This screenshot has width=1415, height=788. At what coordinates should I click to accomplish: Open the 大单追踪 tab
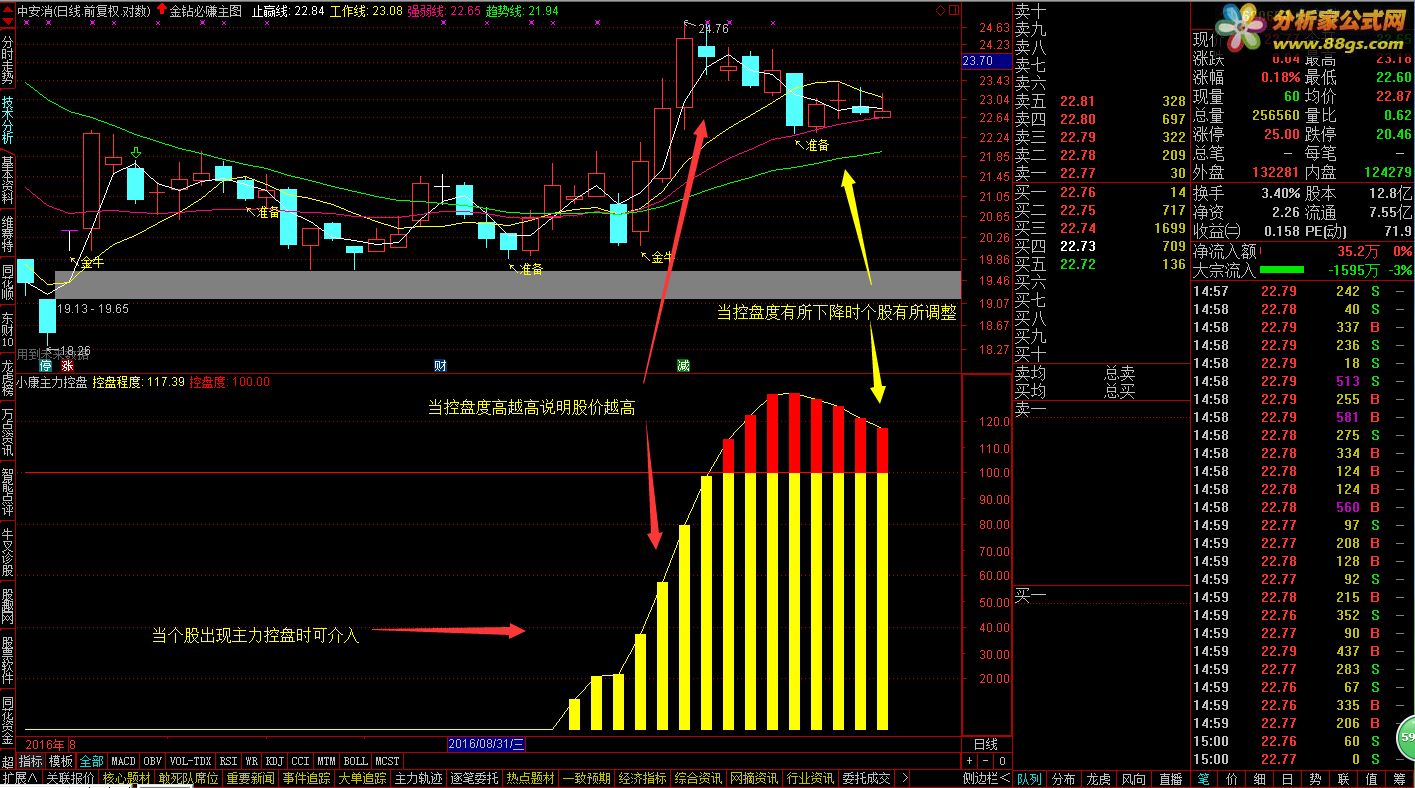tap(362, 778)
